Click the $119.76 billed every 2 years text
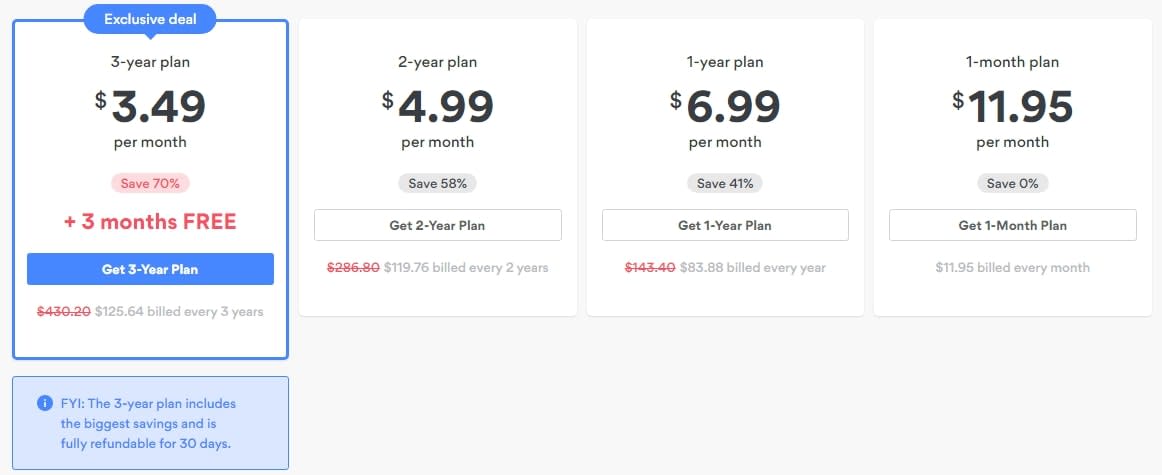Screen dimensions: 1162x475 coord(466,268)
